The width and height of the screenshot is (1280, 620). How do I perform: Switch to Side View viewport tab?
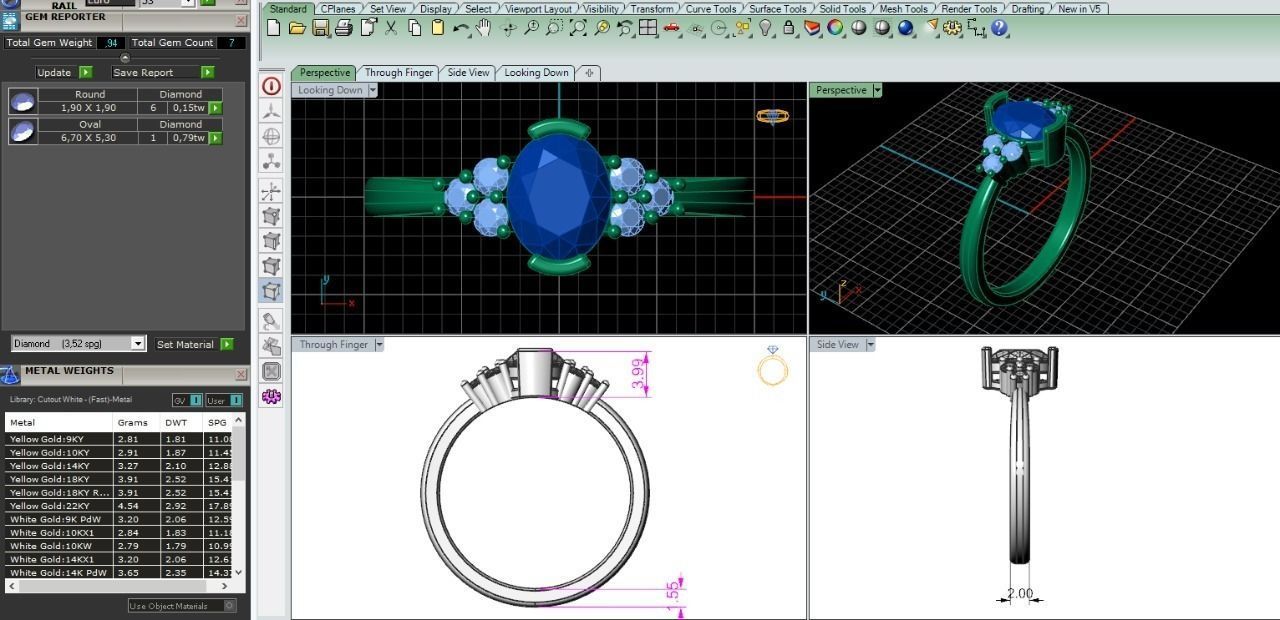tap(468, 72)
